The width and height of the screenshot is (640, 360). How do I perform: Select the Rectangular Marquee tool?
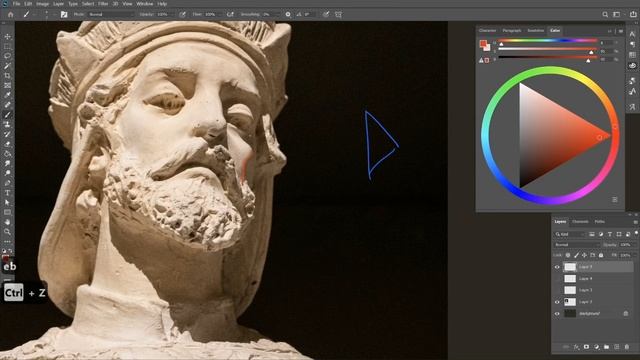pyautogui.click(x=7, y=47)
